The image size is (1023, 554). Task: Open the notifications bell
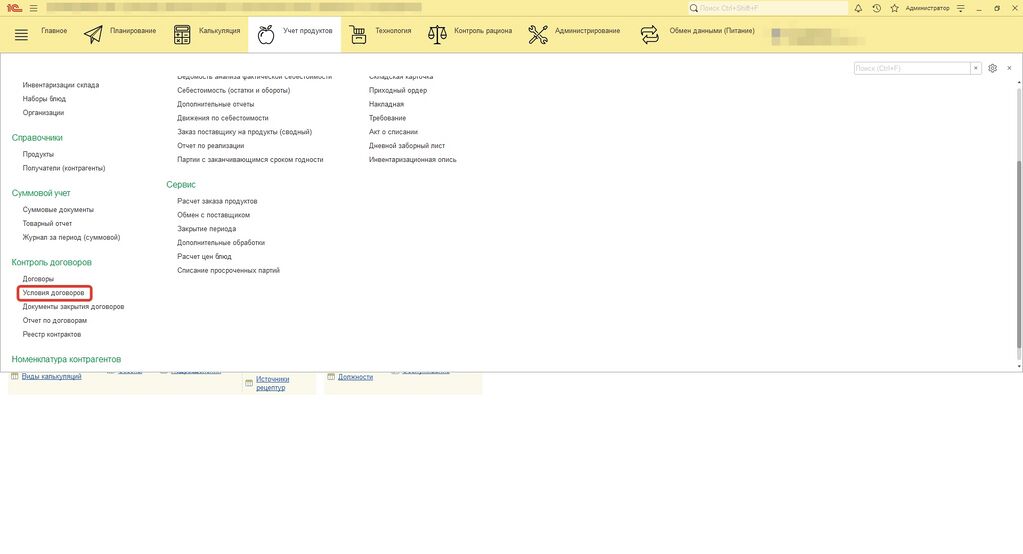pos(858,8)
